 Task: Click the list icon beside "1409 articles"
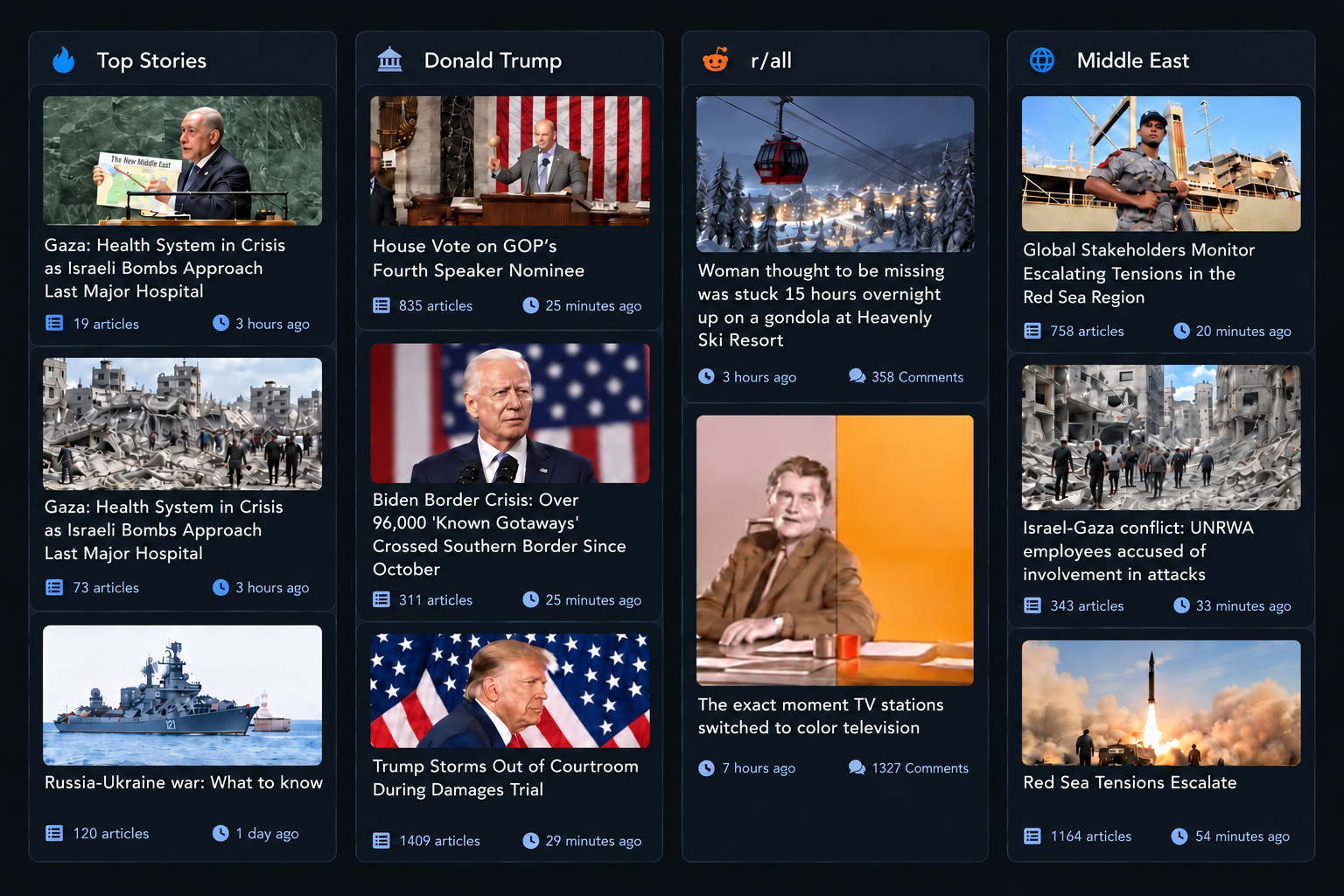tap(381, 841)
